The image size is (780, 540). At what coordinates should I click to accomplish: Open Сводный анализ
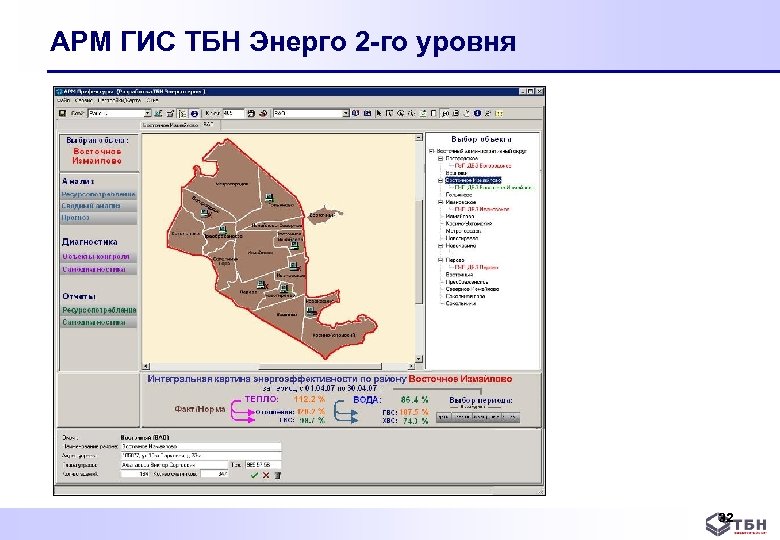coord(98,206)
